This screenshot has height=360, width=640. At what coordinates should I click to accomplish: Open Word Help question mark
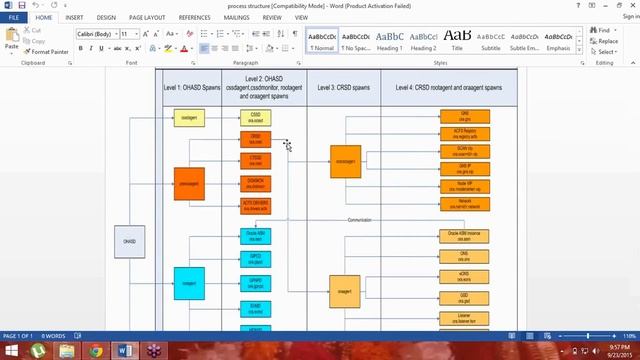[x=578, y=6]
